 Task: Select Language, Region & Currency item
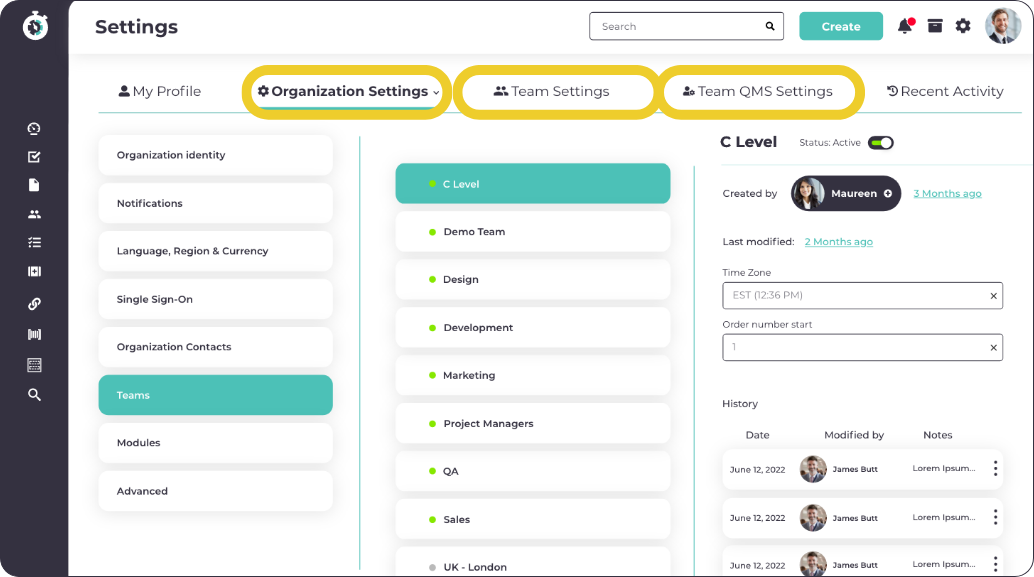(x=216, y=251)
